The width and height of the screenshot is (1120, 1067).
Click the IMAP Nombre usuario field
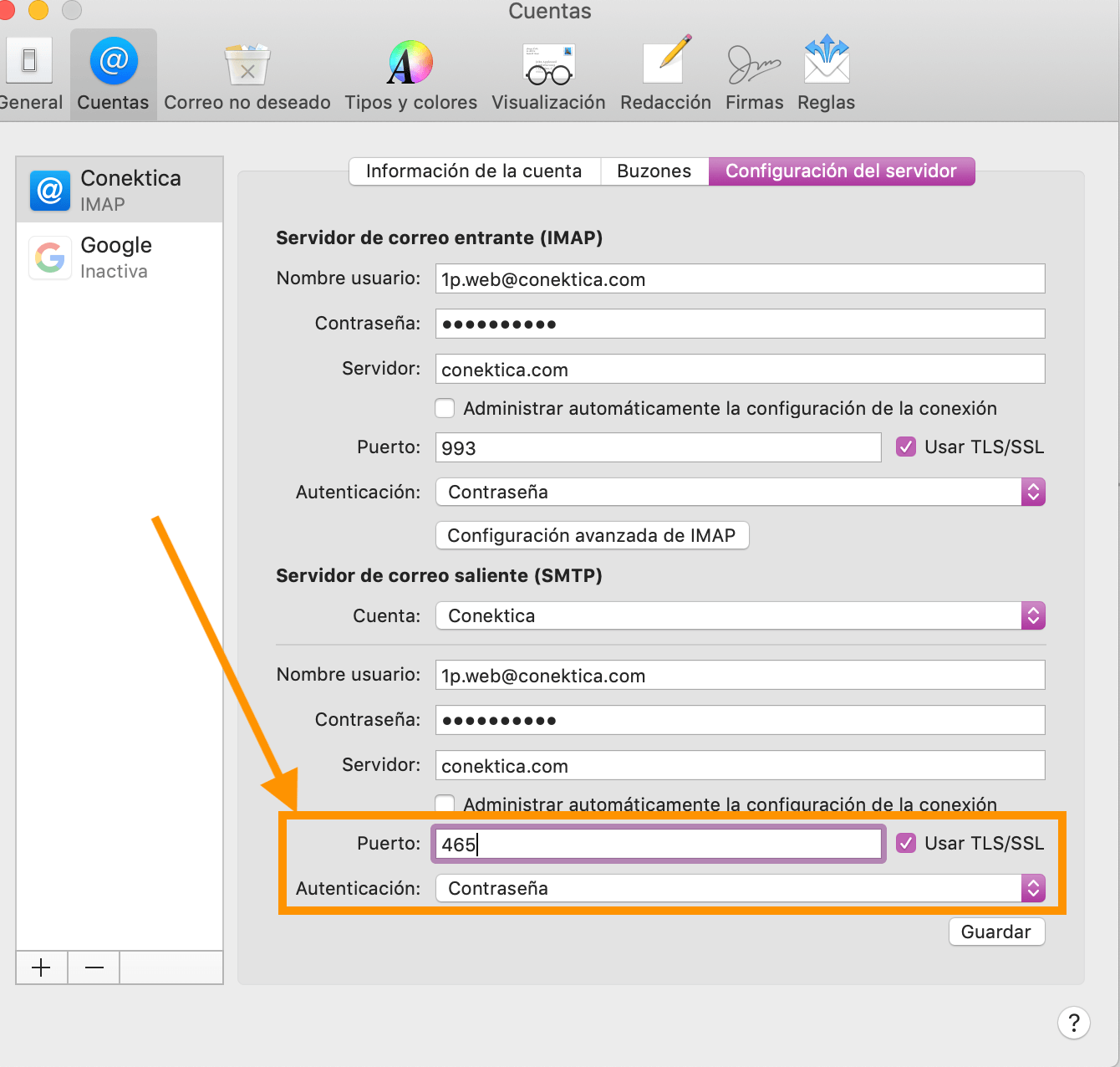tap(740, 278)
